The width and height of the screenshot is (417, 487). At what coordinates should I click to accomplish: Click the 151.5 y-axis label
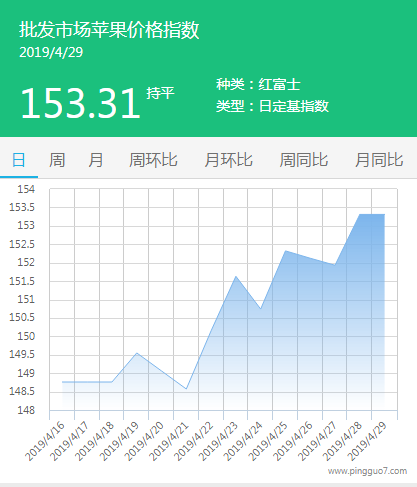point(22,281)
